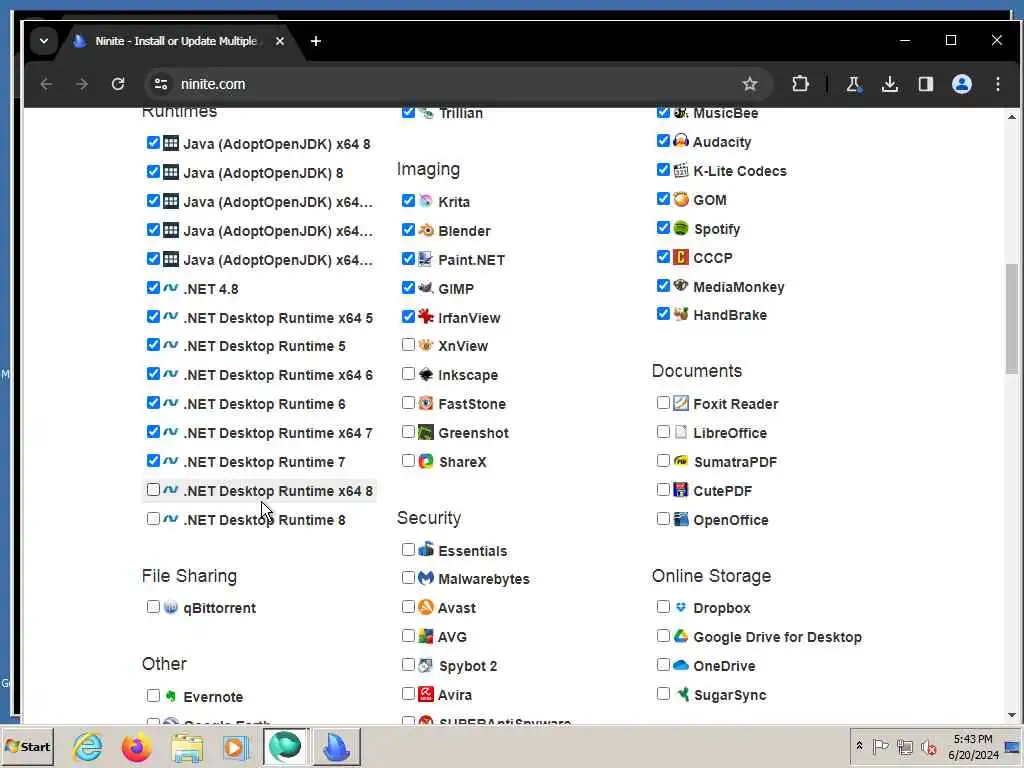Click the Avast icon
The width and height of the screenshot is (1024, 768).
tap(426, 607)
